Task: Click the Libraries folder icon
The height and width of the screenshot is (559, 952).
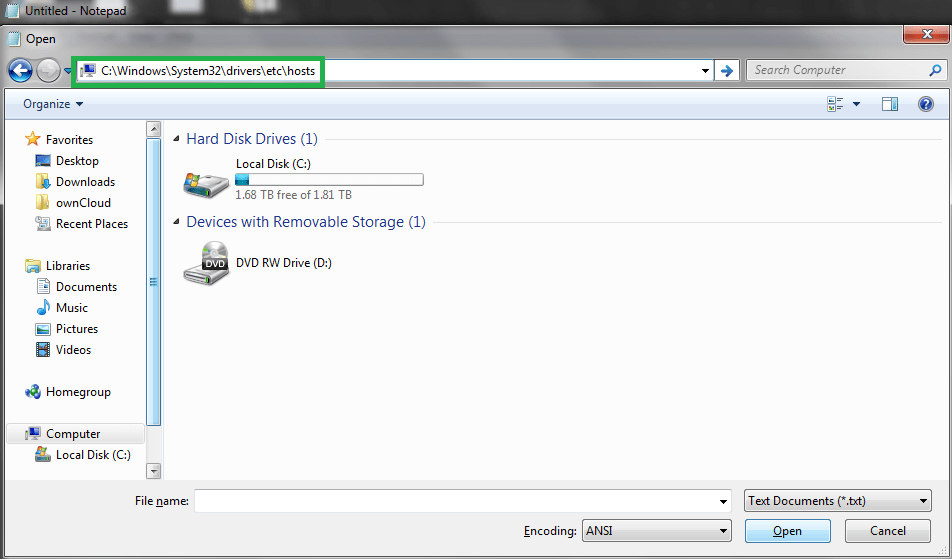Action: tap(32, 266)
